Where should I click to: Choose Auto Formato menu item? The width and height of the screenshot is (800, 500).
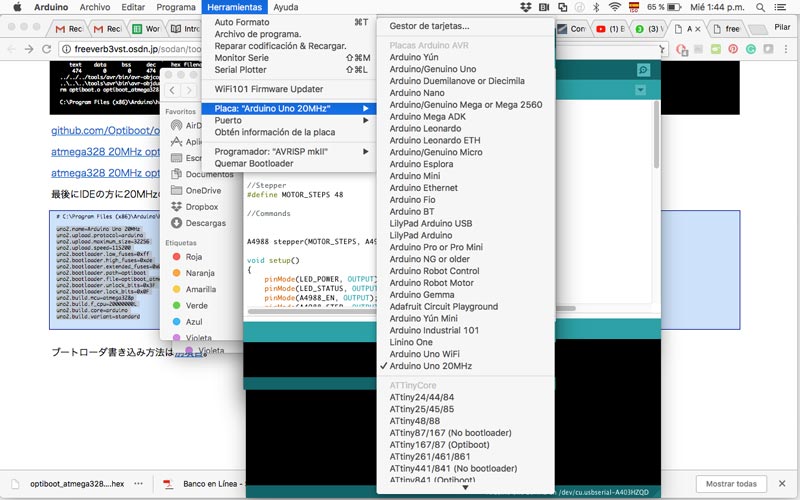[289, 22]
